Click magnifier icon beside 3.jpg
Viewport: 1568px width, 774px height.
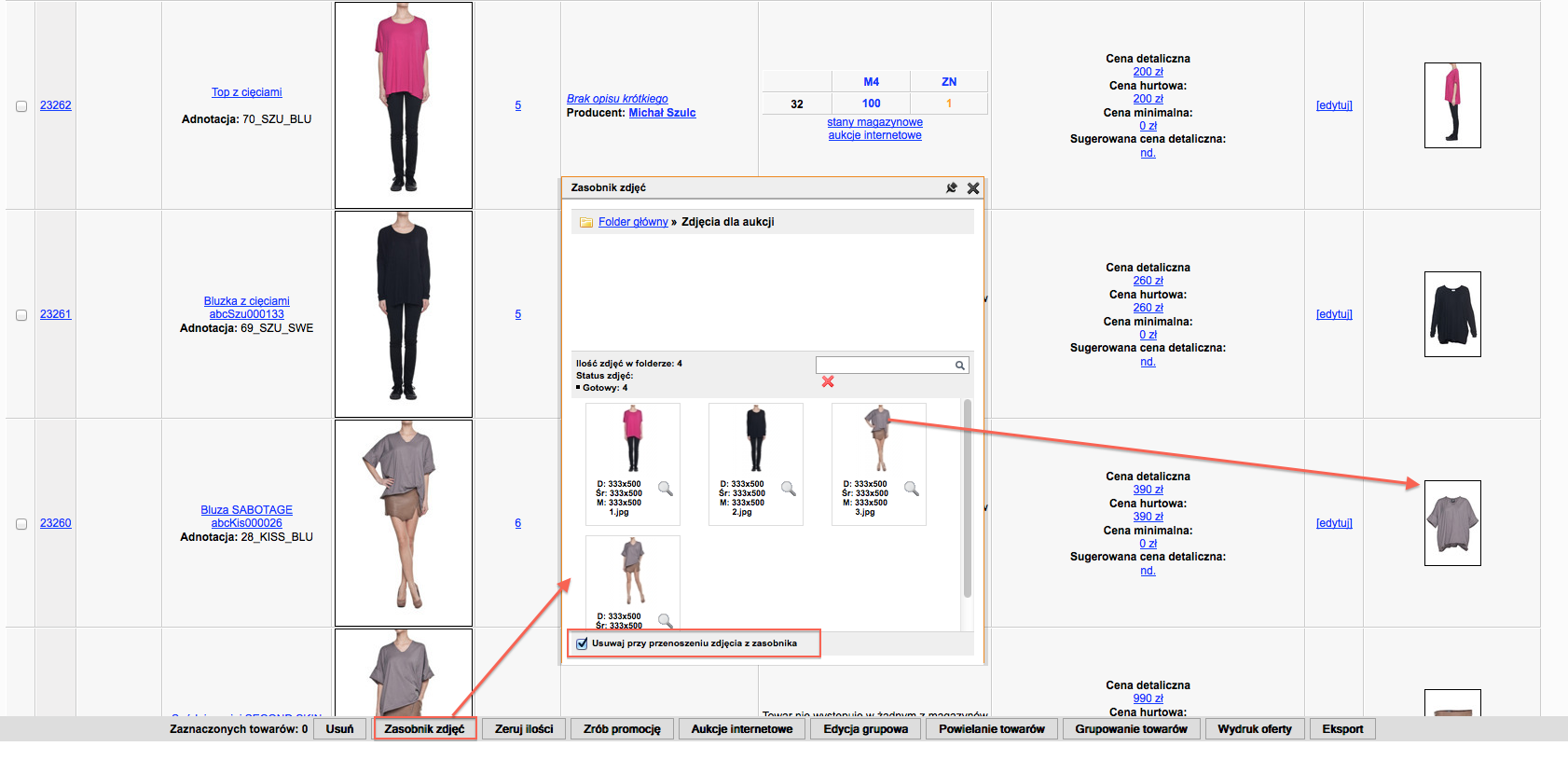tap(912, 489)
